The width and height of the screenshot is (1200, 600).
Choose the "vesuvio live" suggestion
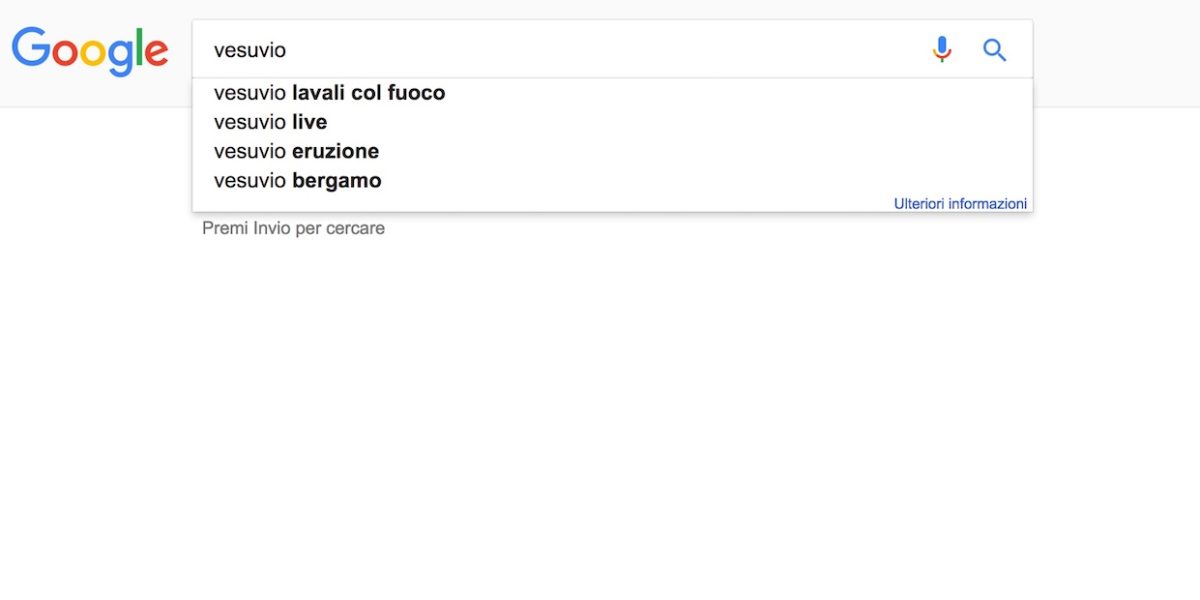(x=270, y=122)
